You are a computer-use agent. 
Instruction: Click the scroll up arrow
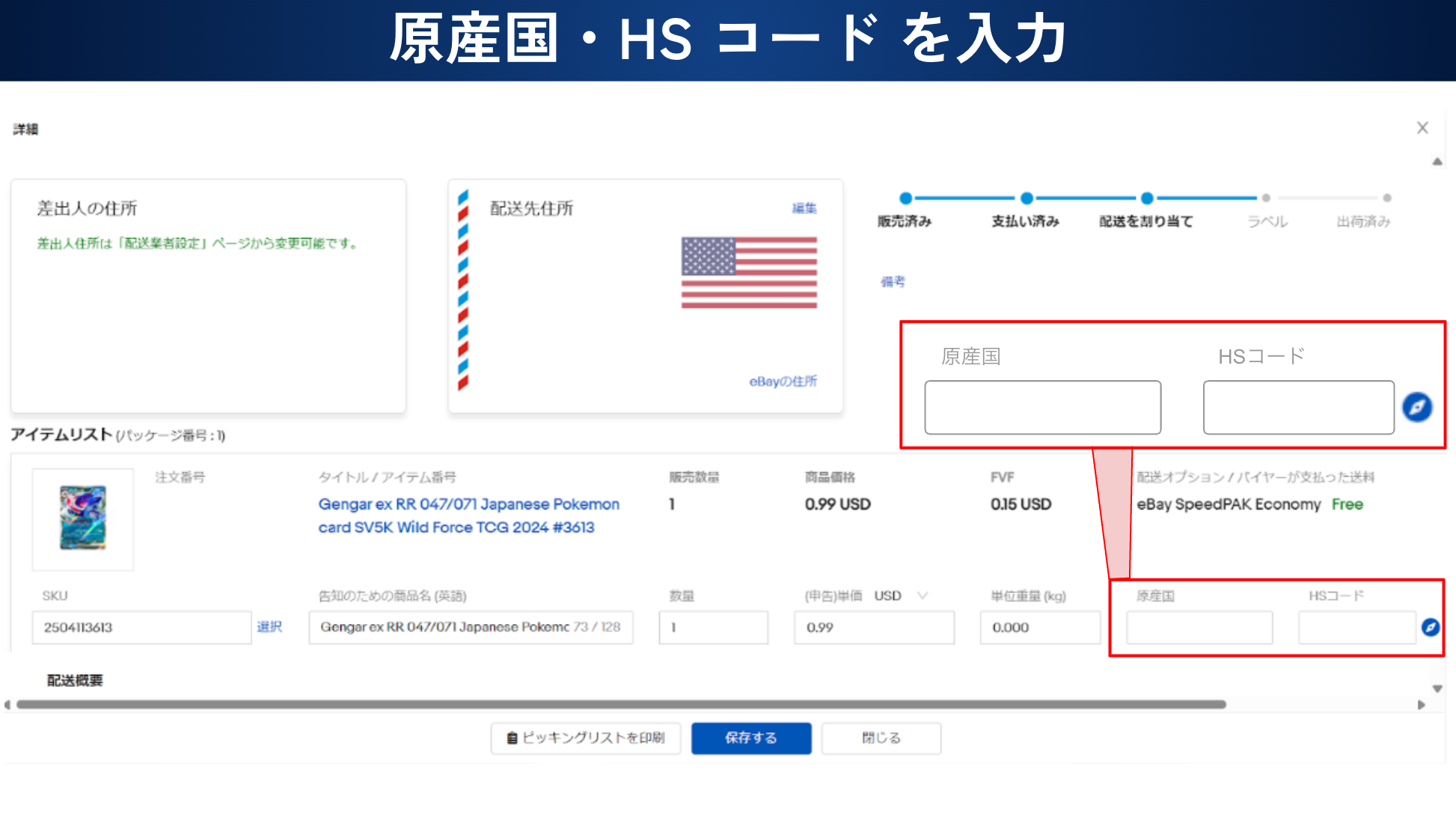pos(1437,162)
